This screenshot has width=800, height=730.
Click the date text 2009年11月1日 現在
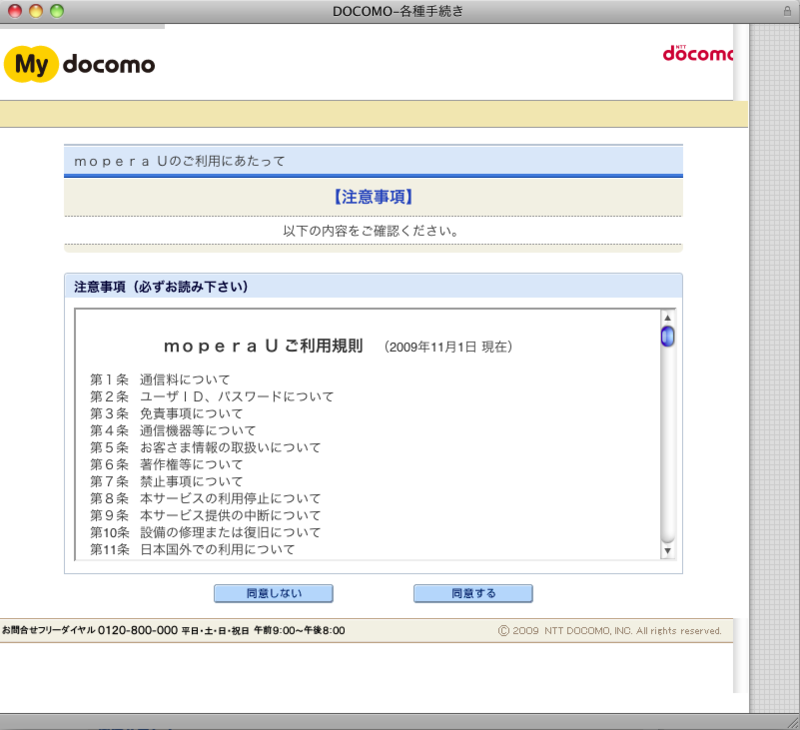(448, 347)
